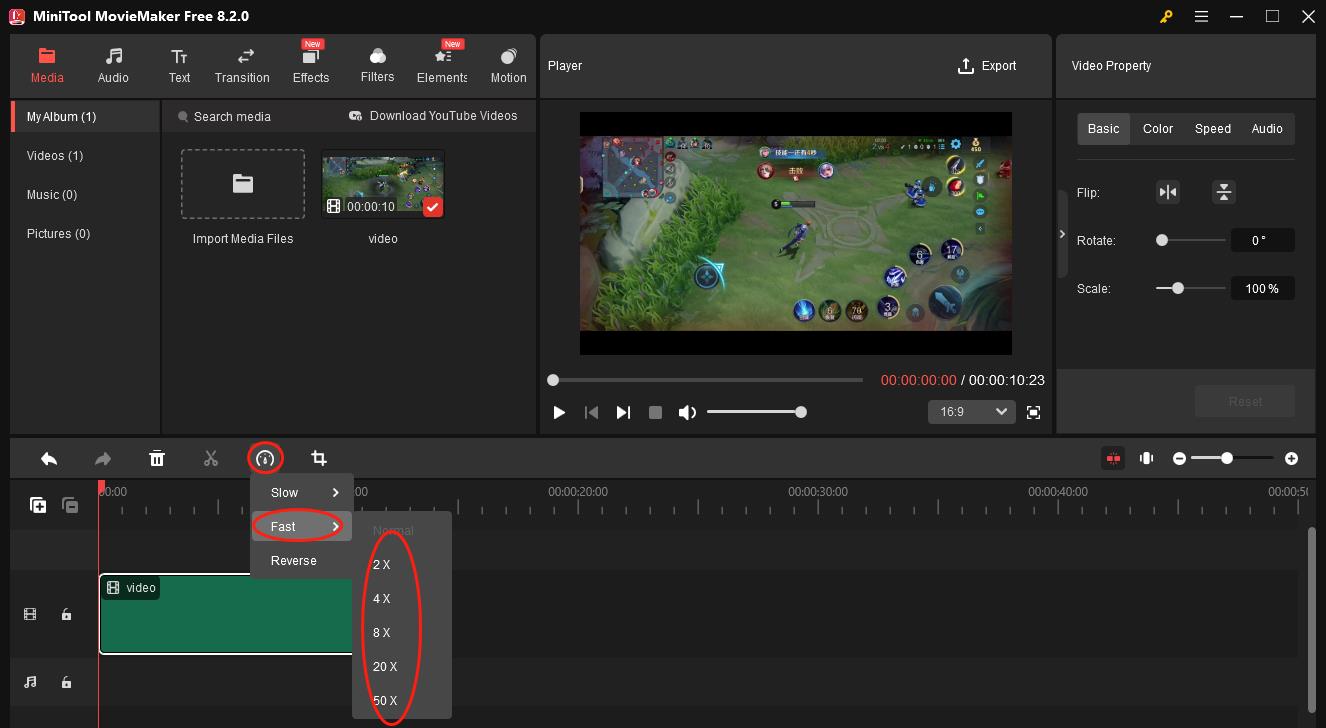1326x728 pixels.
Task: Open the Speed tool
Action: [265, 458]
